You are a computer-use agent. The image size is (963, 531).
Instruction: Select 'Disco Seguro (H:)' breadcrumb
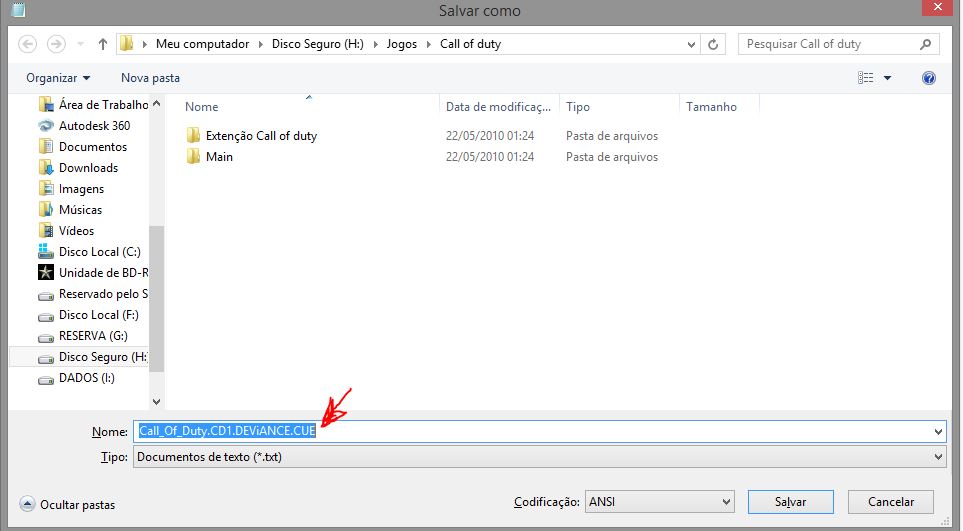(318, 44)
